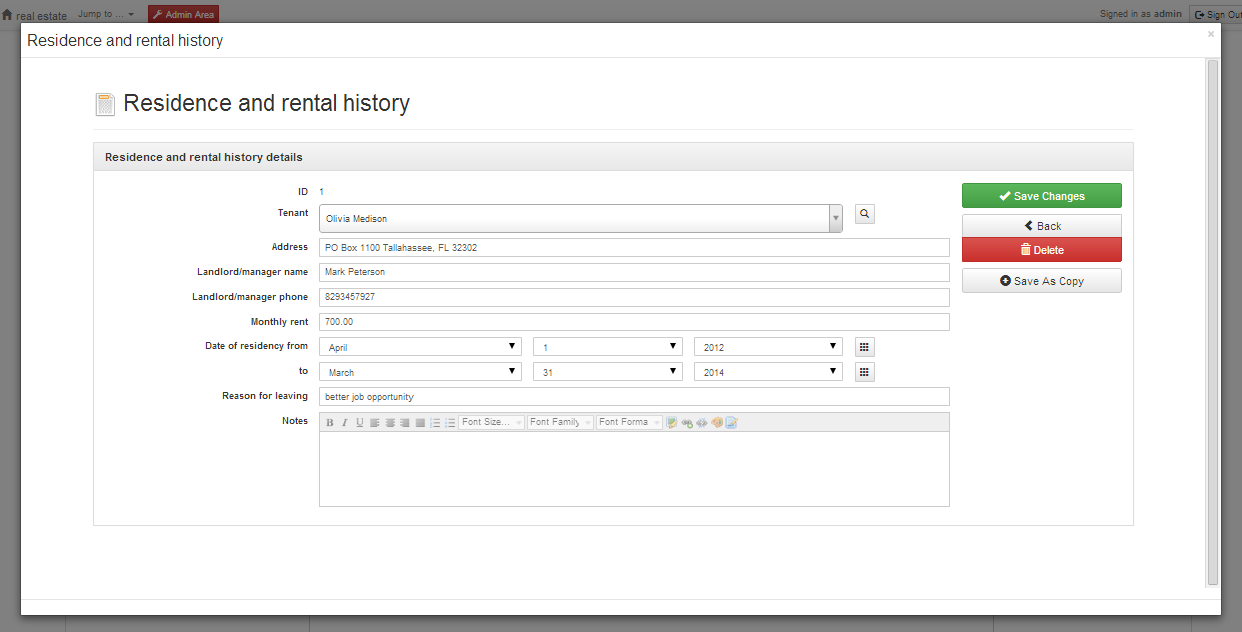Click the Save Changes button

(x=1041, y=196)
